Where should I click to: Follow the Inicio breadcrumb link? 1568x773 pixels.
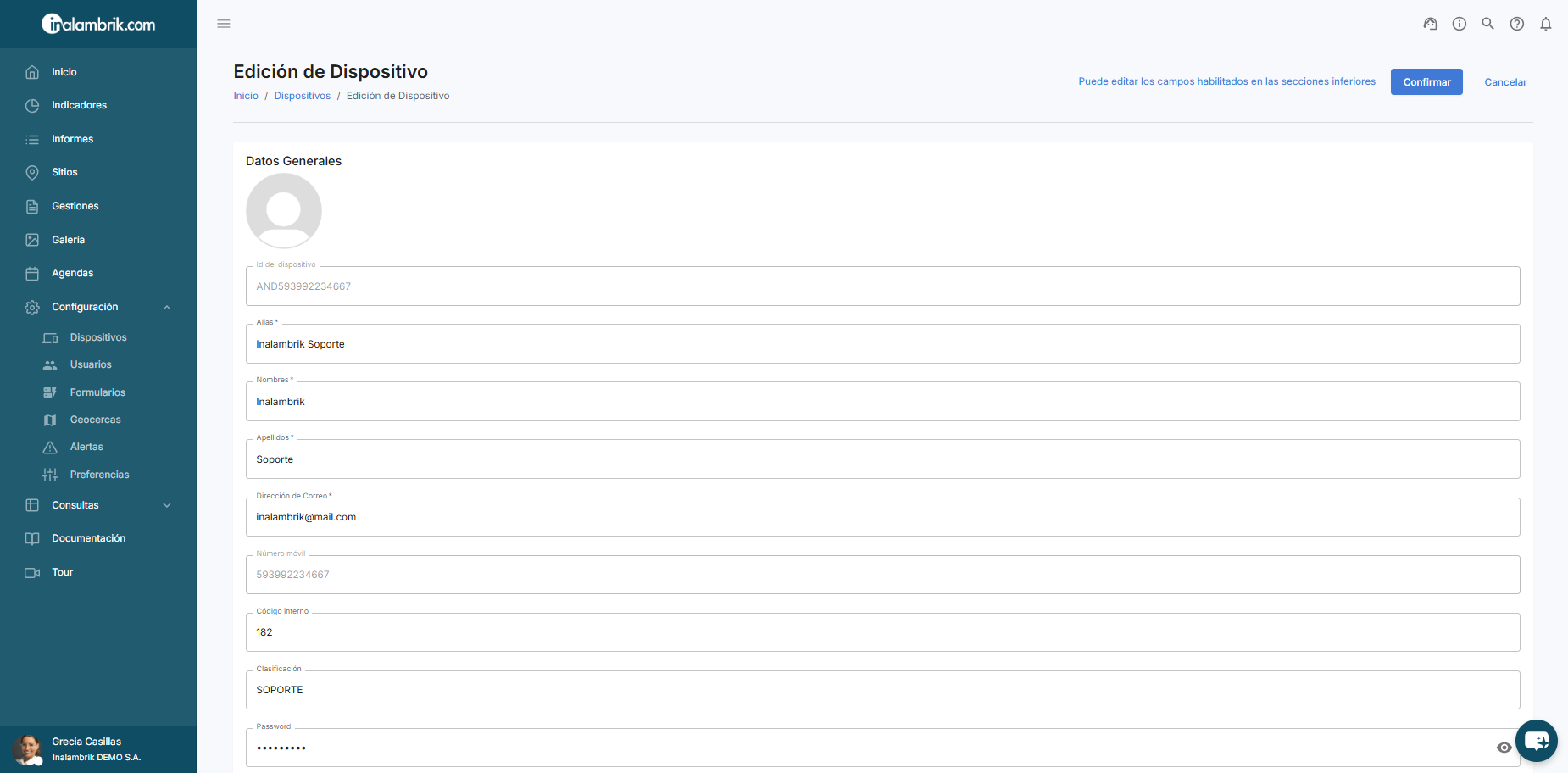[x=246, y=96]
